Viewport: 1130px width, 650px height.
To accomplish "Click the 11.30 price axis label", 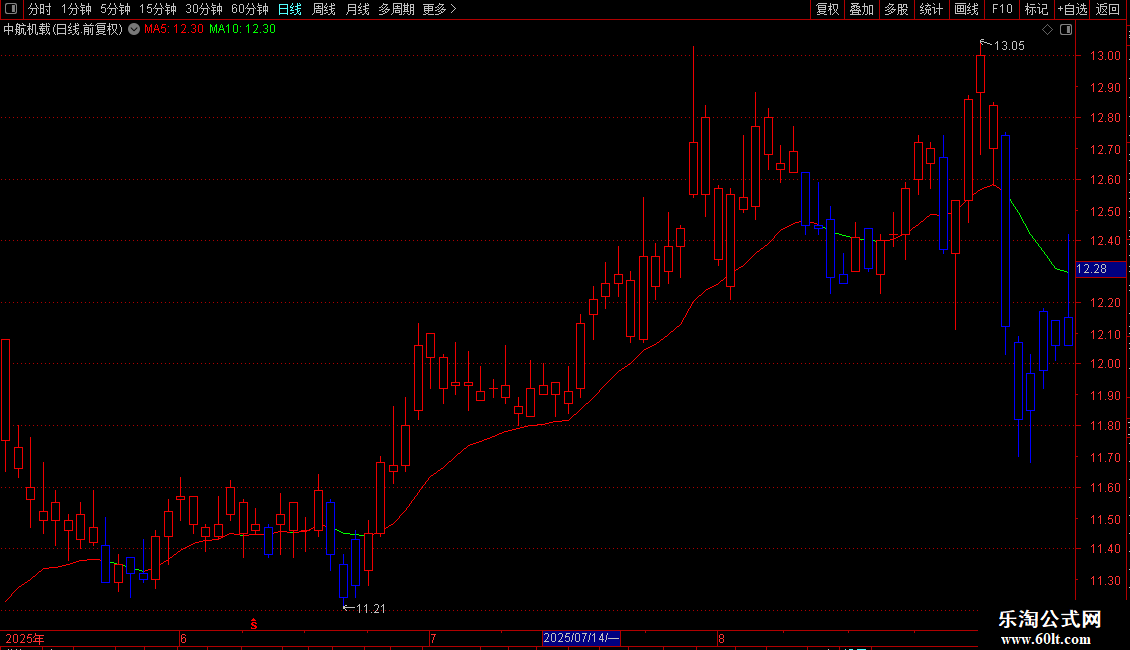I will 1105,581.
